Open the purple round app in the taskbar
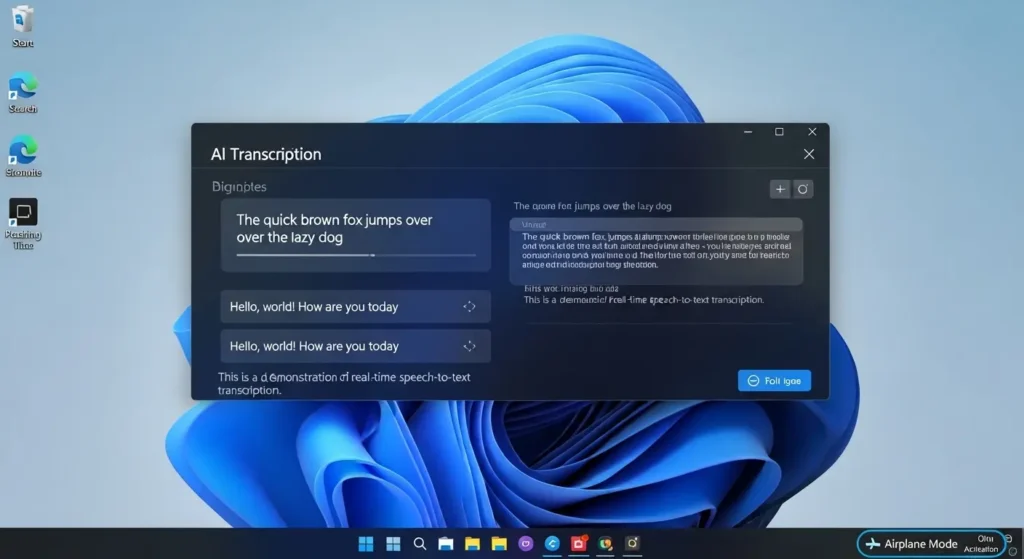This screenshot has height=559, width=1024. [526, 544]
